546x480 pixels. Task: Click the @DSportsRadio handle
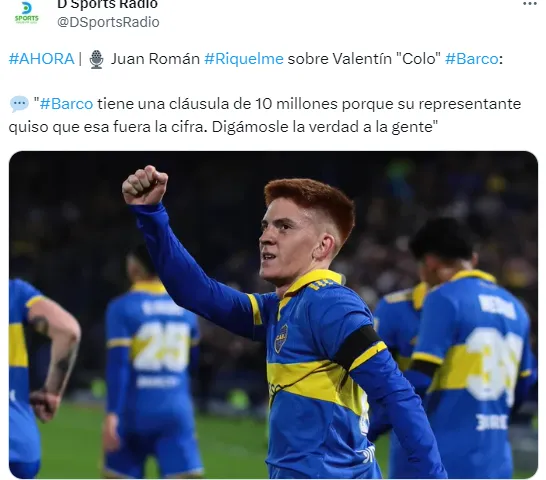coord(108,22)
